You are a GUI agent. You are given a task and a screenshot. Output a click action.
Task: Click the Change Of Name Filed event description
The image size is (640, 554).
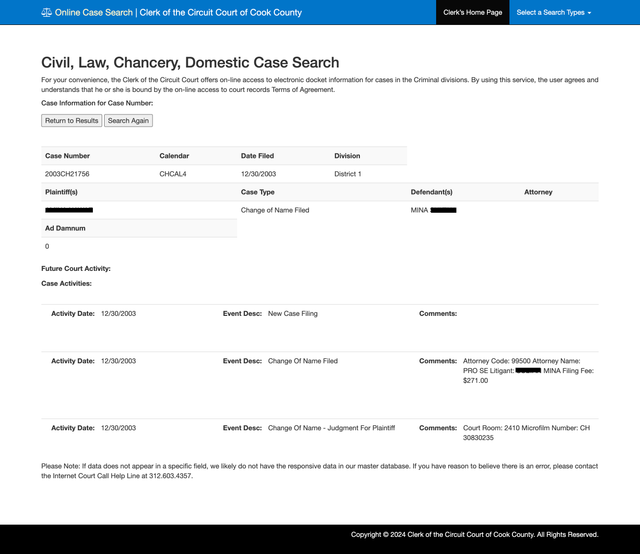(303, 361)
